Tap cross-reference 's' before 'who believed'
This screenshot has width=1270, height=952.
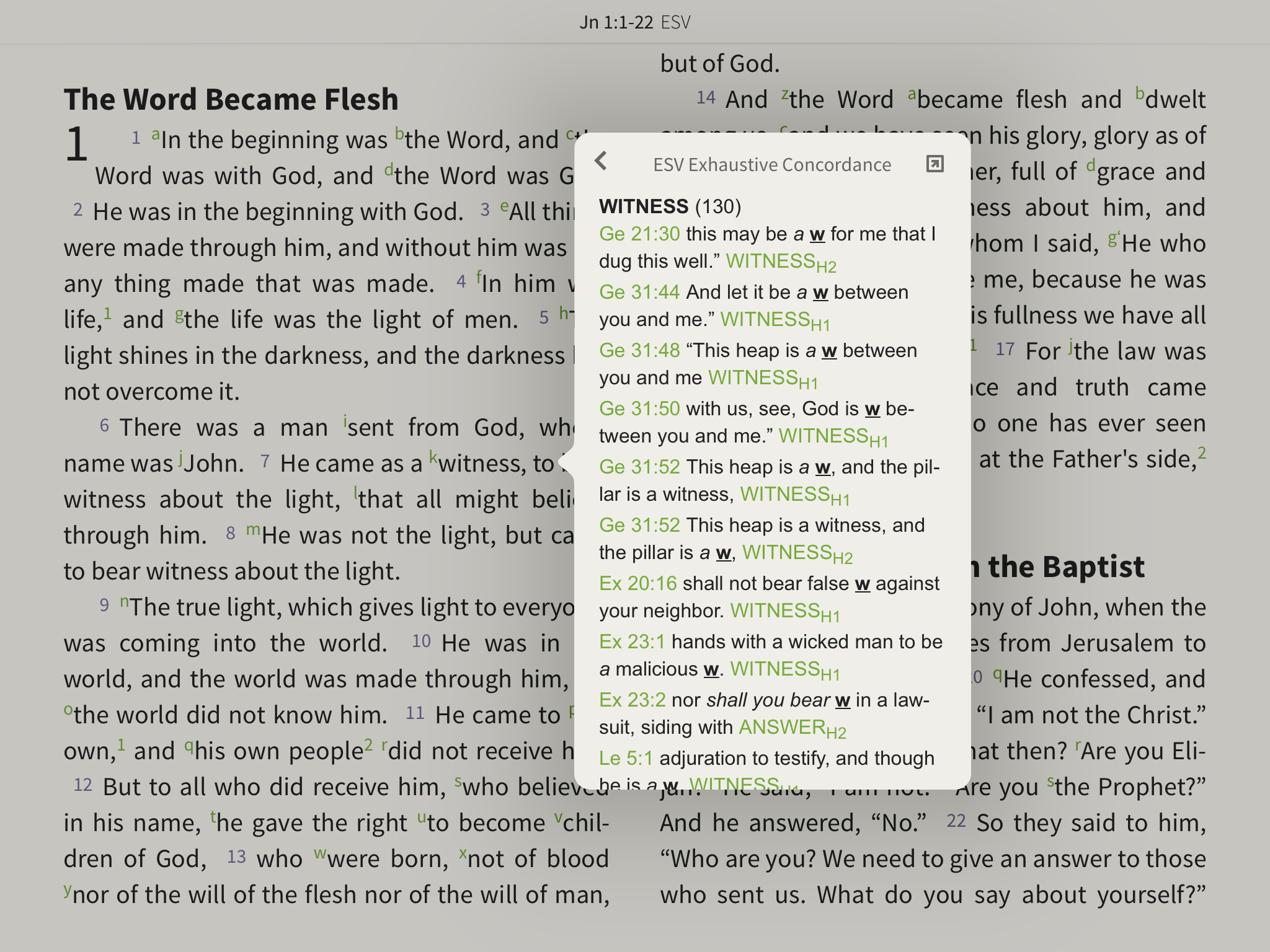458,782
